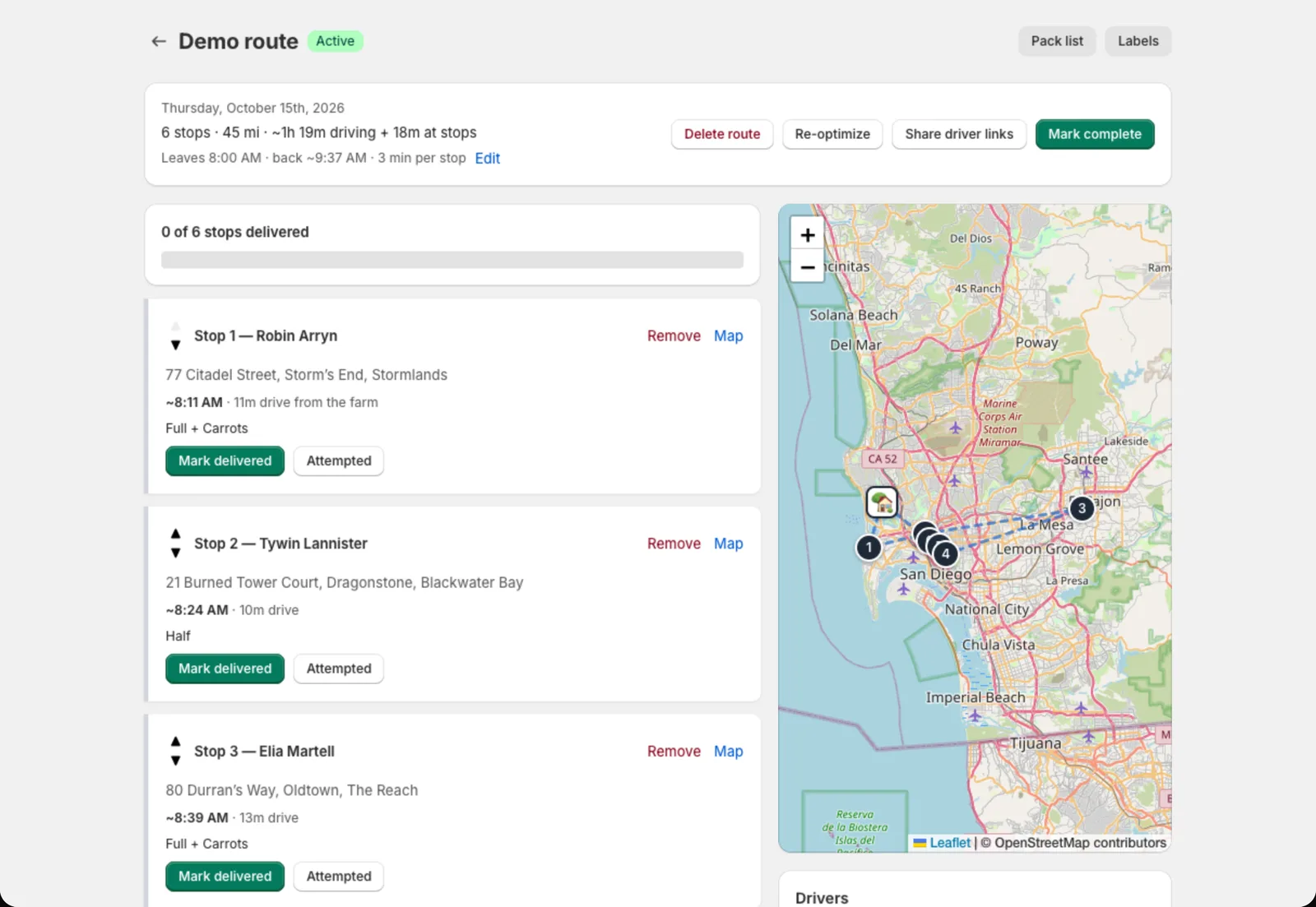Image resolution: width=1316 pixels, height=907 pixels.
Task: Remove Stop 2 Tywin Lannister
Action: click(x=674, y=544)
